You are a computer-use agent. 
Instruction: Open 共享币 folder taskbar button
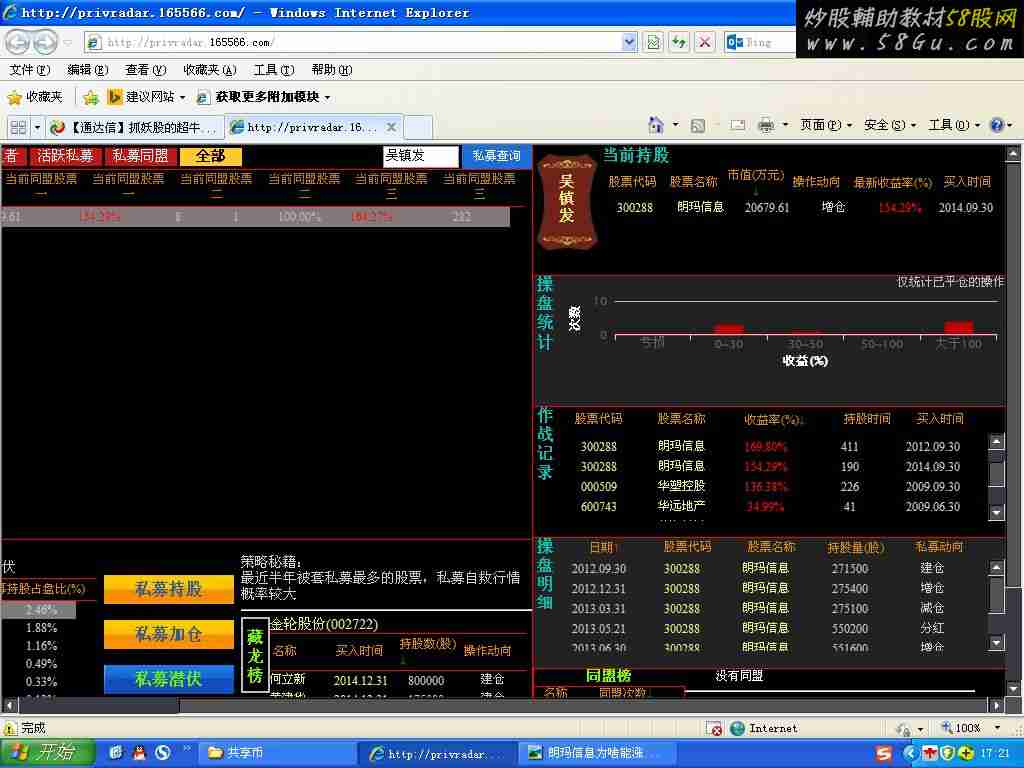coord(277,753)
